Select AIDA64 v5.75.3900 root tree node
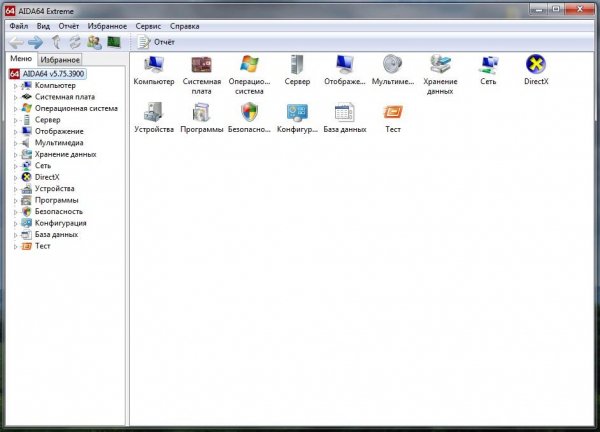 point(53,73)
